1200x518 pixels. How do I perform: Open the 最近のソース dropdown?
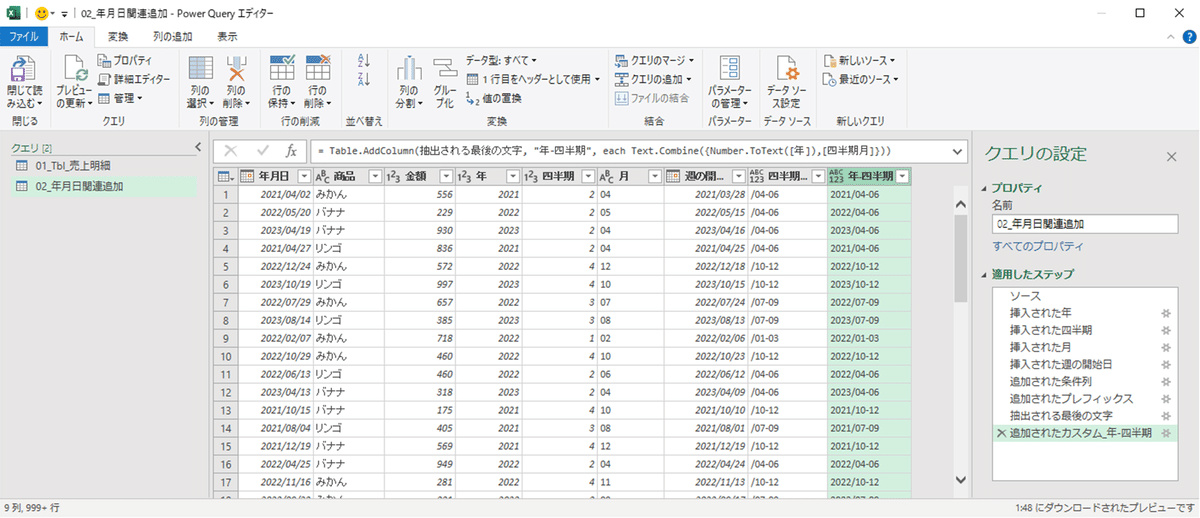coord(859,79)
